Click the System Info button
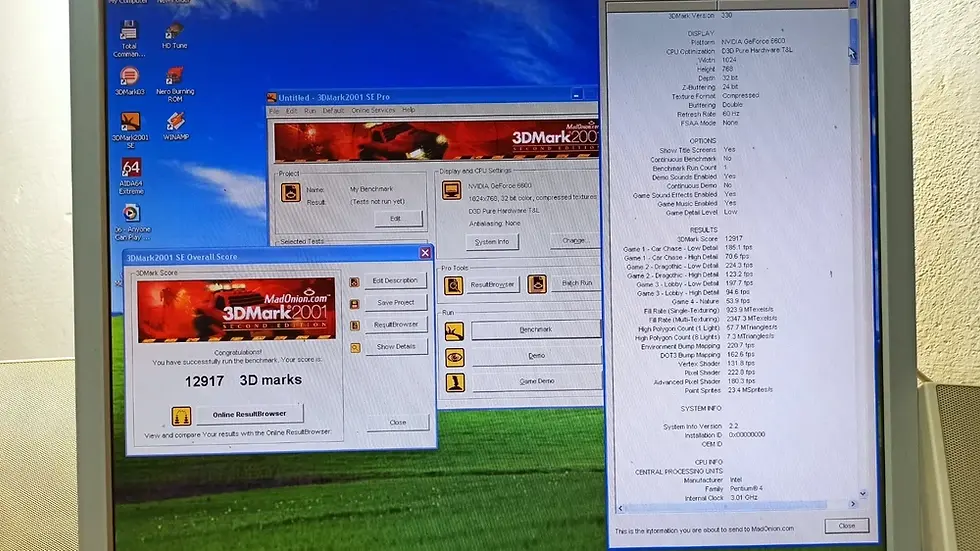 click(492, 242)
